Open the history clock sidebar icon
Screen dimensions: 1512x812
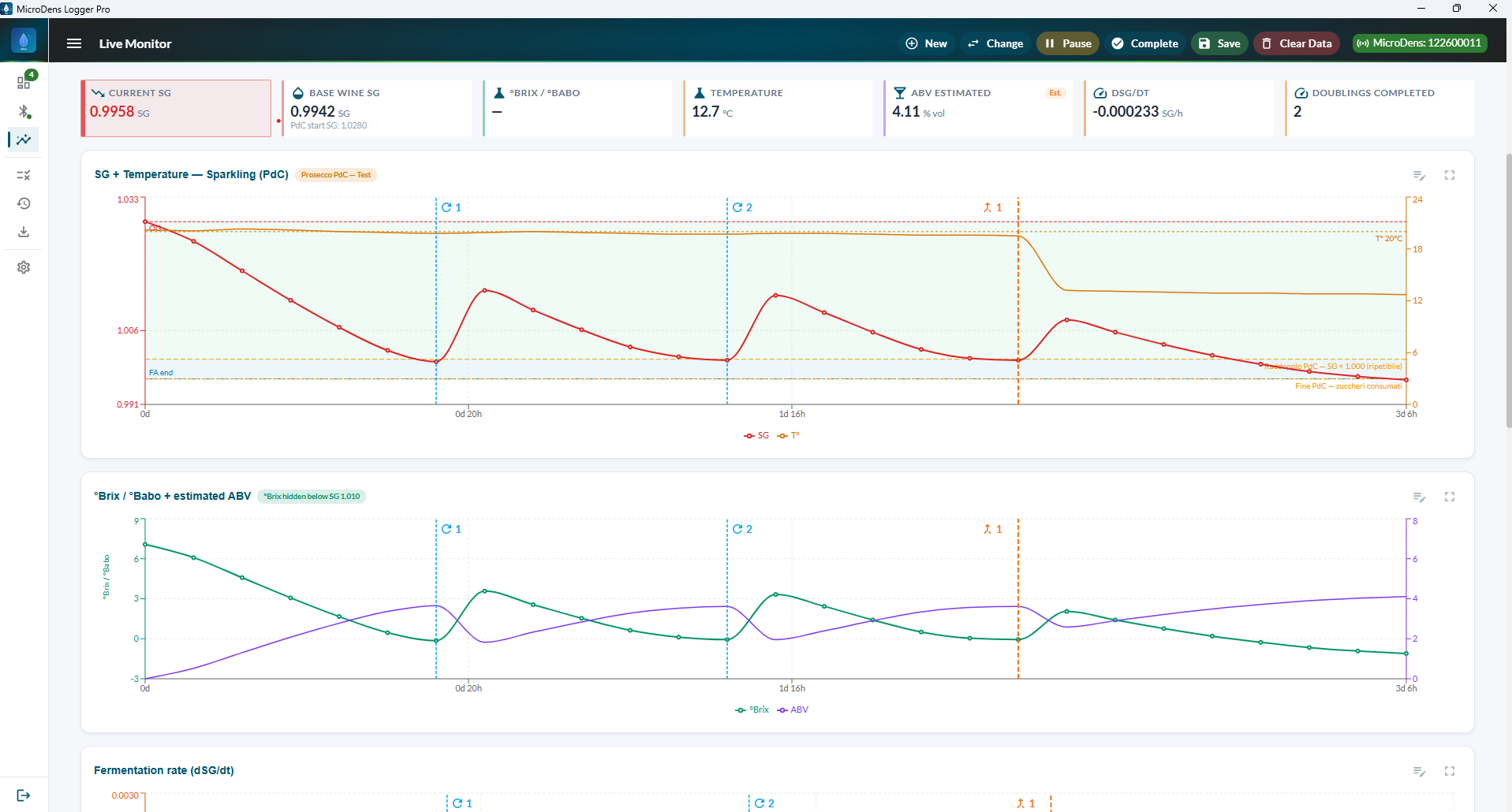tap(24, 203)
